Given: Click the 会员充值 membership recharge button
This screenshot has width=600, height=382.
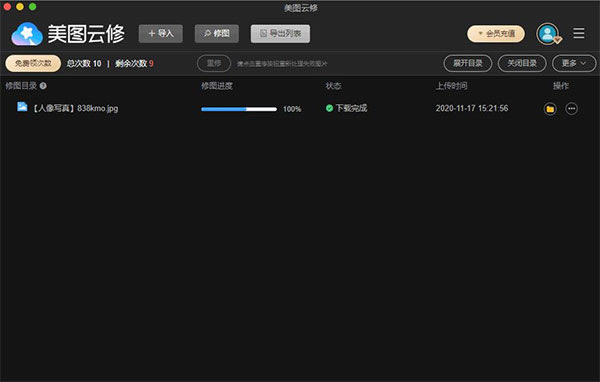Looking at the screenshot, I should click(x=496, y=34).
